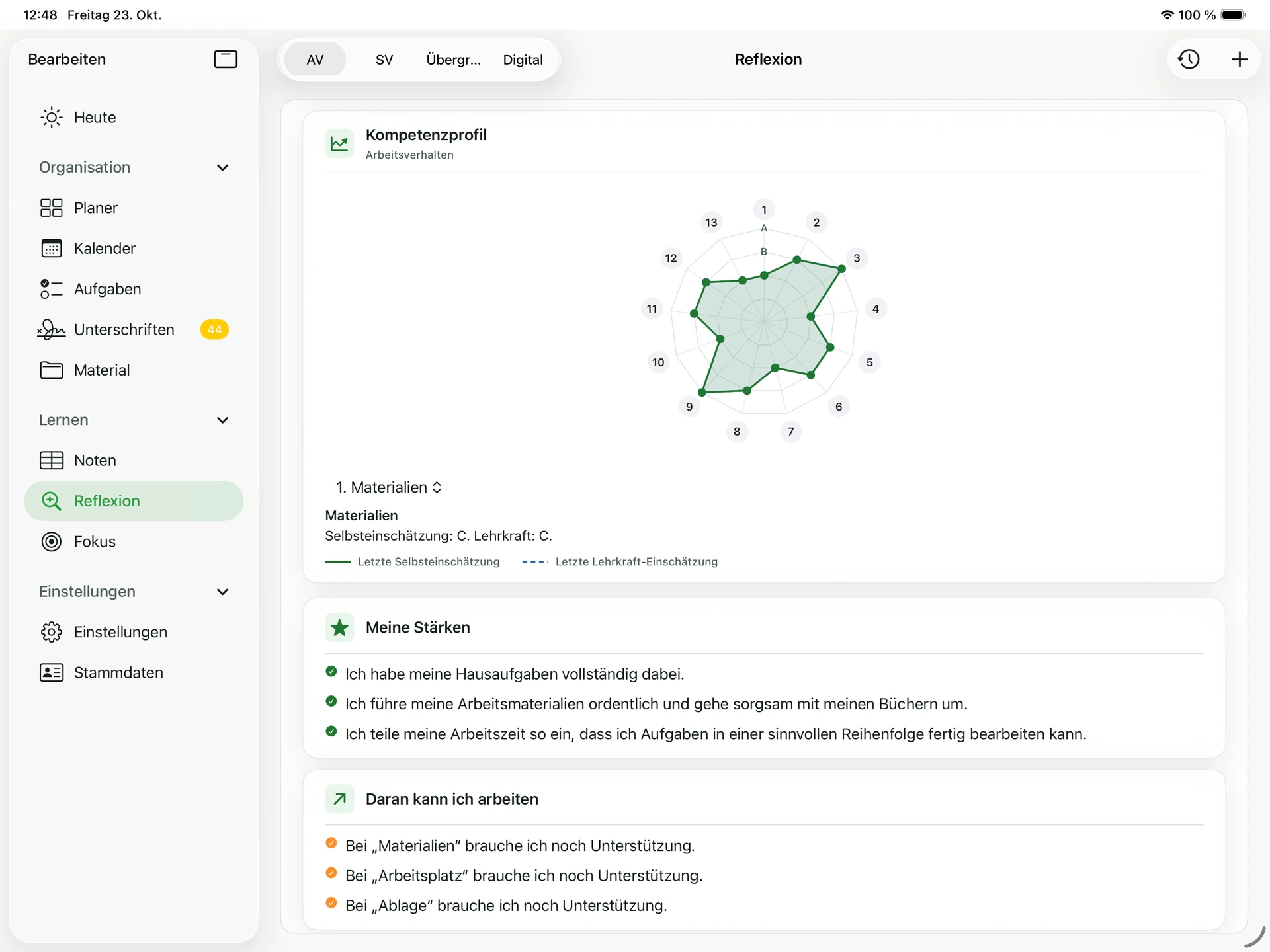The image size is (1270, 952).
Task: Click the Stammdaten ID card icon
Action: (52, 672)
